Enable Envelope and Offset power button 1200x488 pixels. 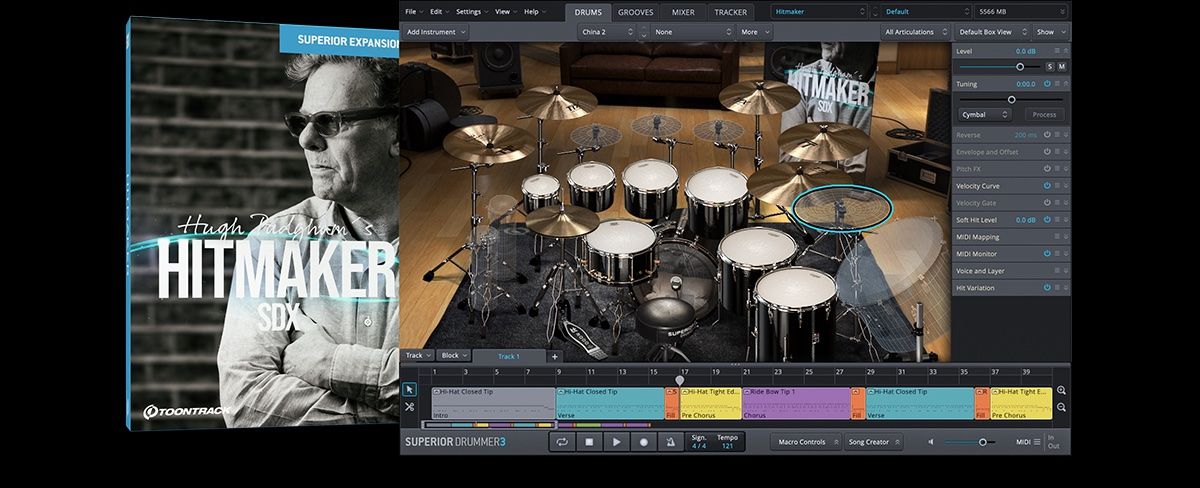tap(1047, 152)
